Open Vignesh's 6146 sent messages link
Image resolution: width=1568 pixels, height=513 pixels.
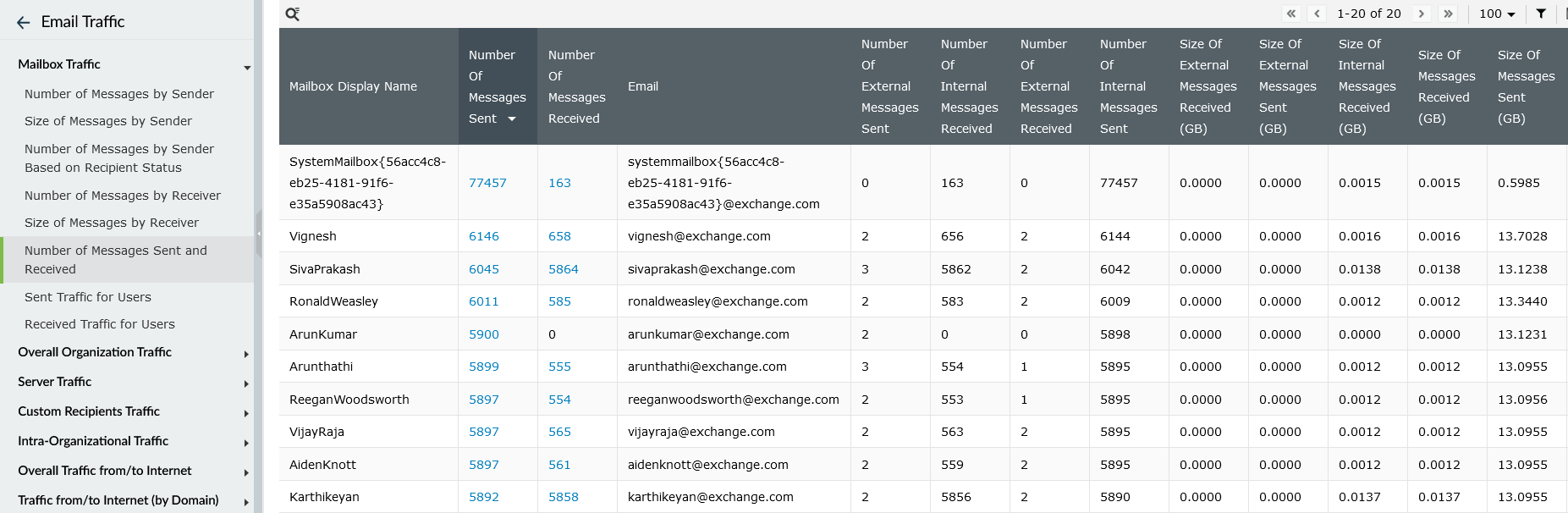click(484, 236)
